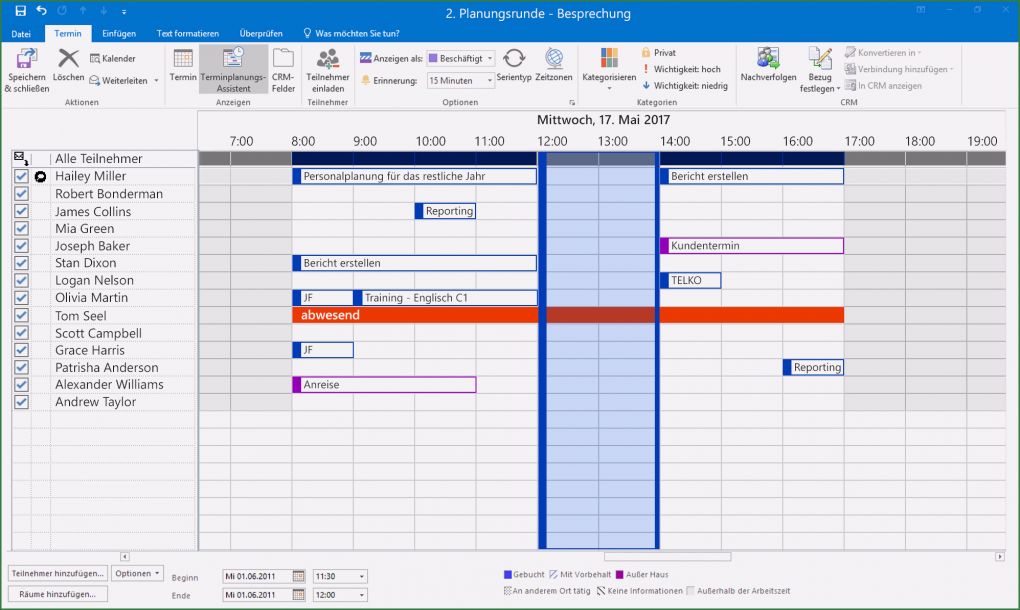Open Kategorisieren
Viewport: 1020px width, 610px height.
(611, 64)
